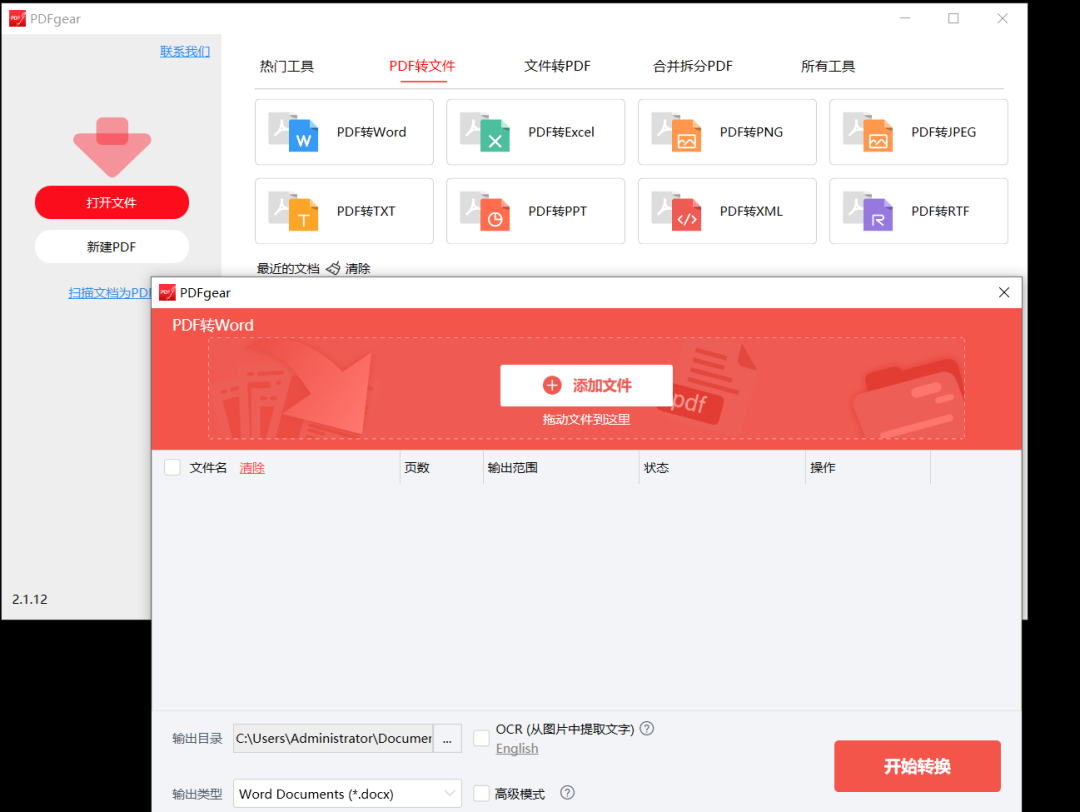
Task: Maximize the main PDFgear window
Action: [953, 19]
